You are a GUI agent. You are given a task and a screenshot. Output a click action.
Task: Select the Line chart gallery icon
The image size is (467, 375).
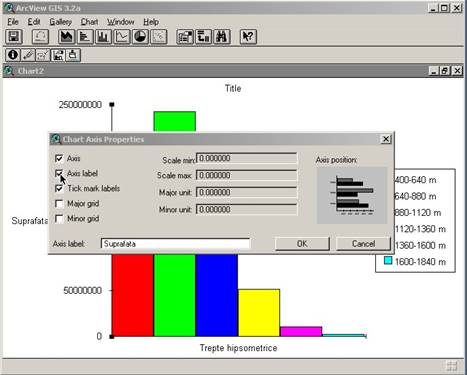point(122,37)
